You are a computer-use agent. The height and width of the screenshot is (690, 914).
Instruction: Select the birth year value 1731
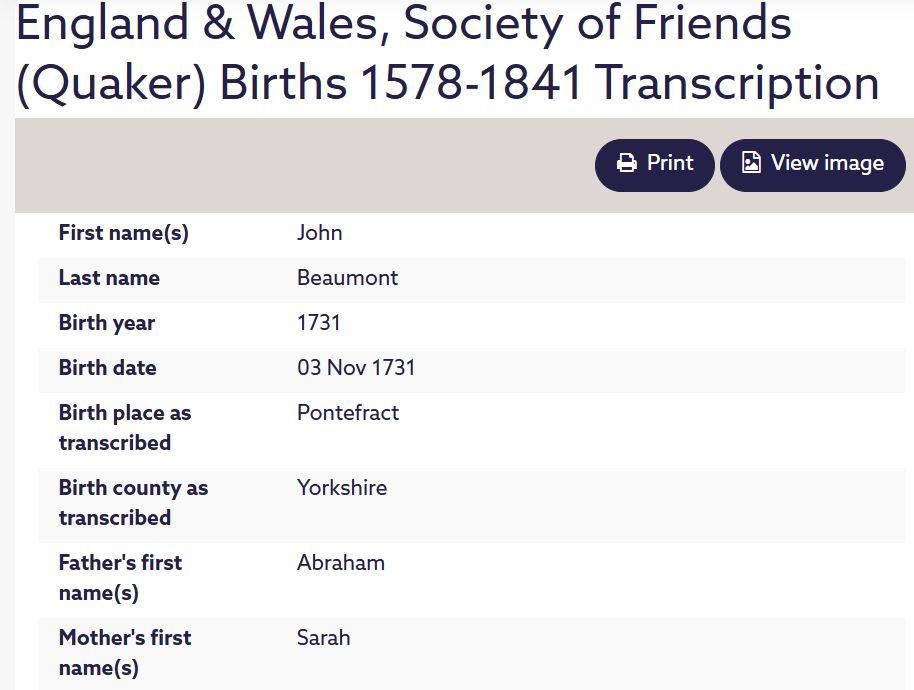pyautogui.click(x=319, y=323)
